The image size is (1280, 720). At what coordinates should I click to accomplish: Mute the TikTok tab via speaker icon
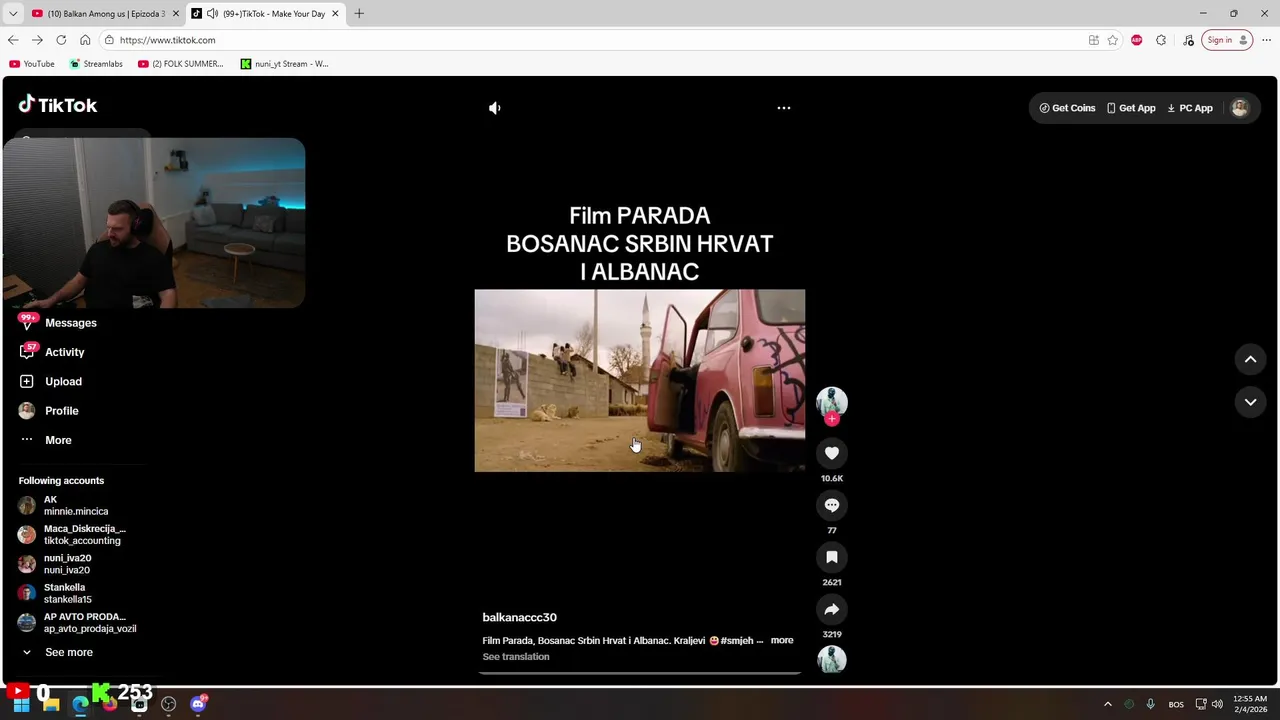(212, 13)
